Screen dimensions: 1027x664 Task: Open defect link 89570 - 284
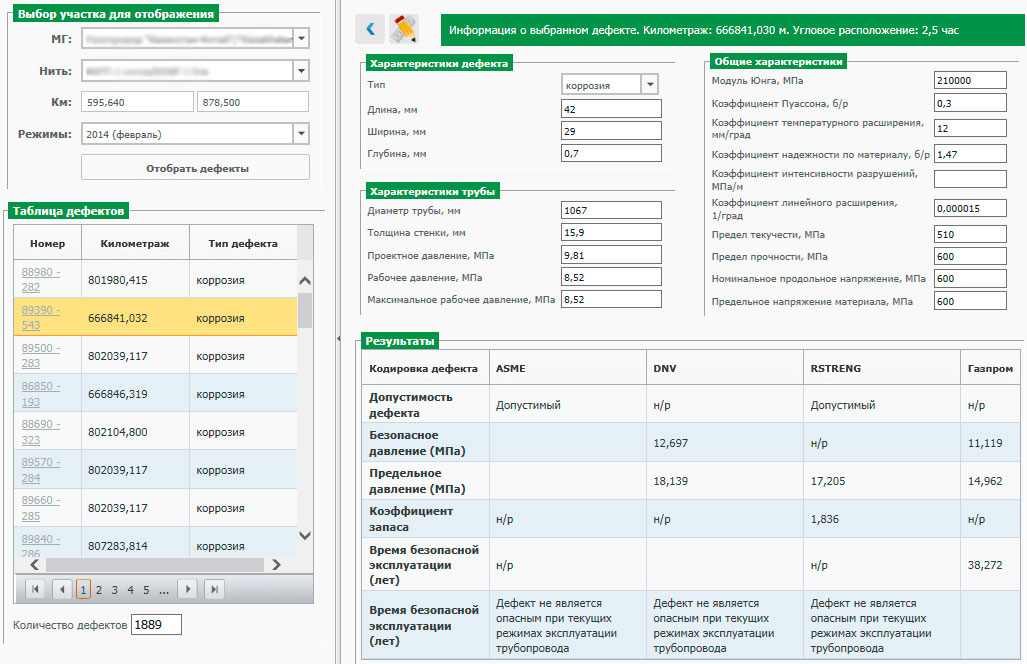(x=40, y=470)
